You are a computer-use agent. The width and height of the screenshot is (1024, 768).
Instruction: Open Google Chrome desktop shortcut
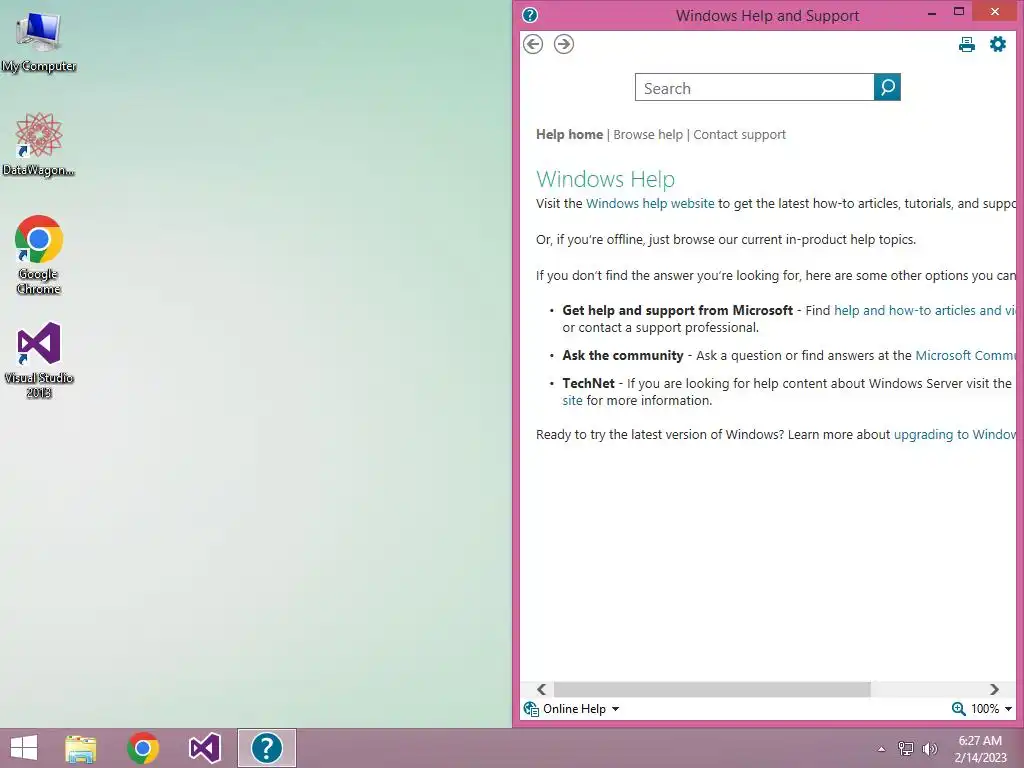39,255
